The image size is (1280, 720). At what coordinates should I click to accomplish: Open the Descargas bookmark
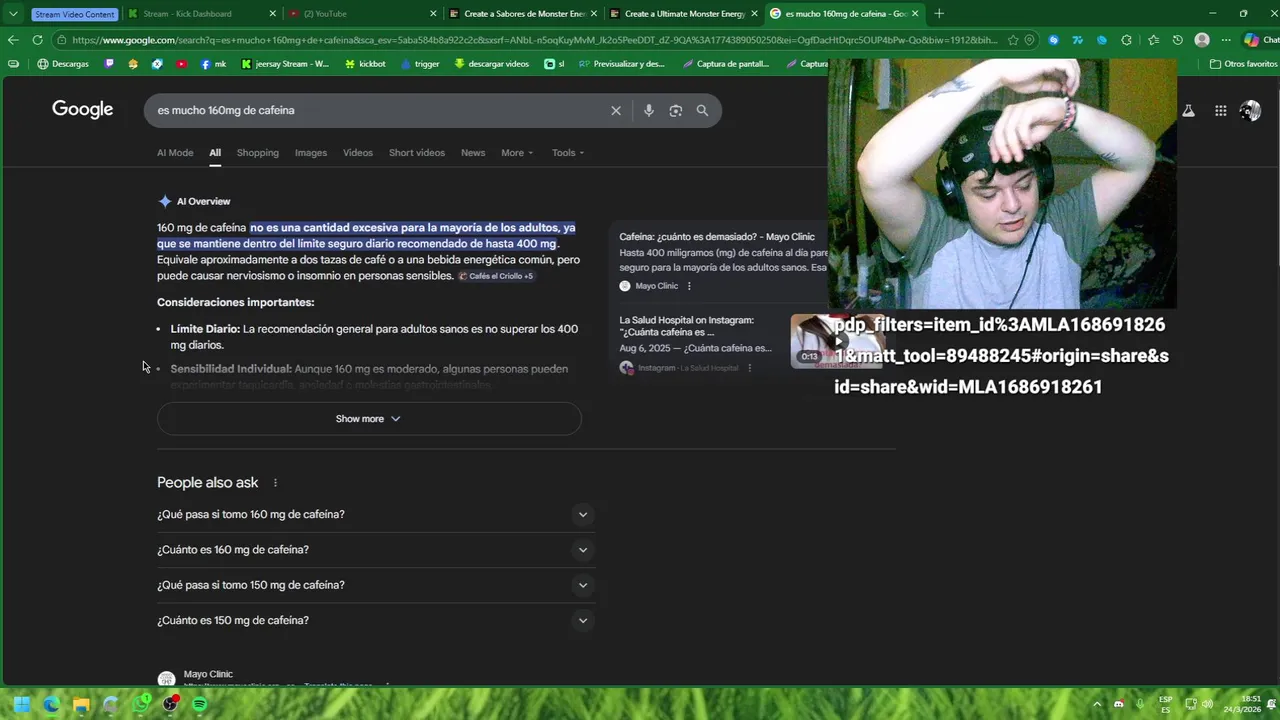pos(63,64)
